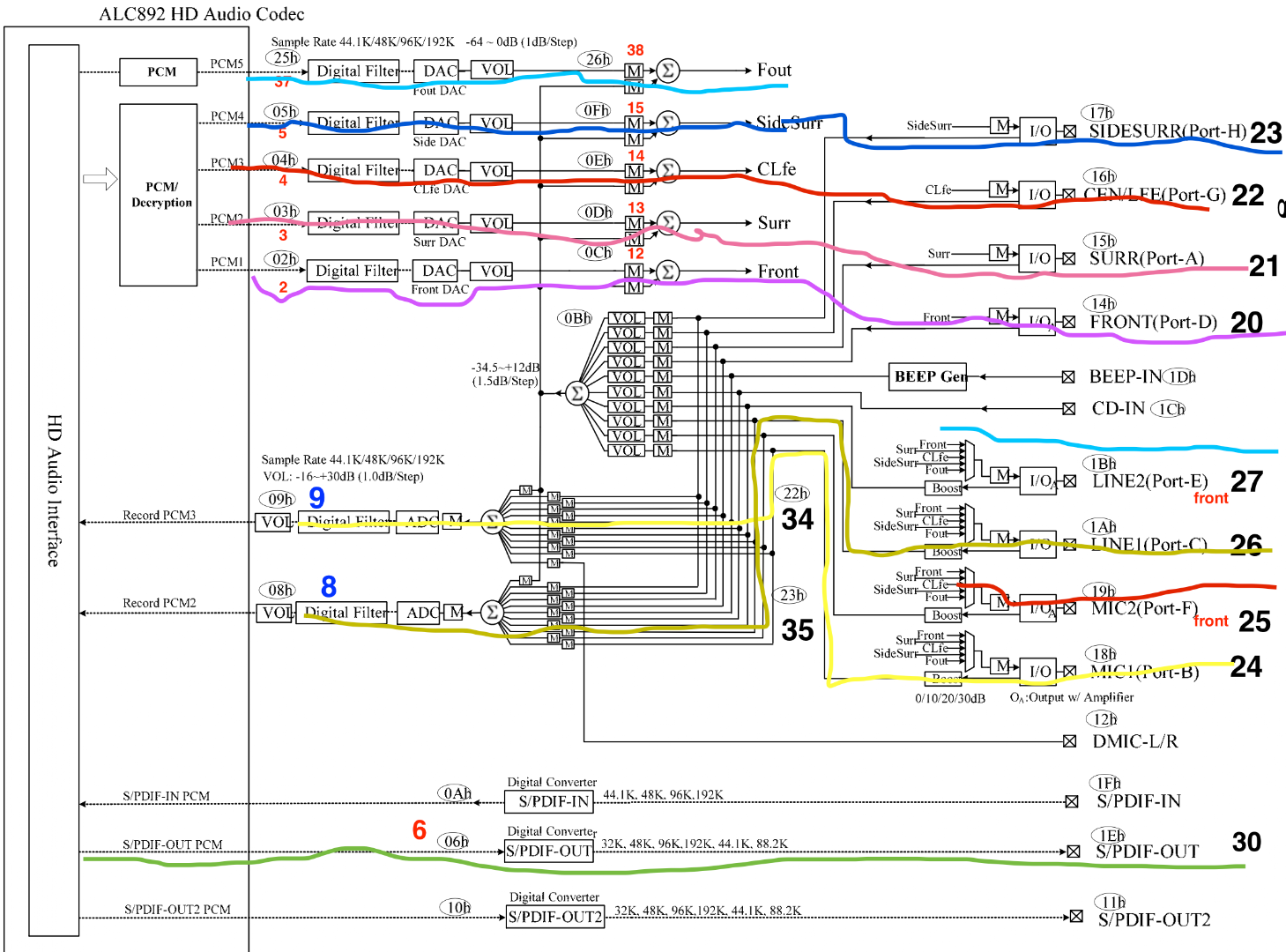
Task: Click the "0/10/20/30dB" boost gain text
Action: (x=950, y=698)
